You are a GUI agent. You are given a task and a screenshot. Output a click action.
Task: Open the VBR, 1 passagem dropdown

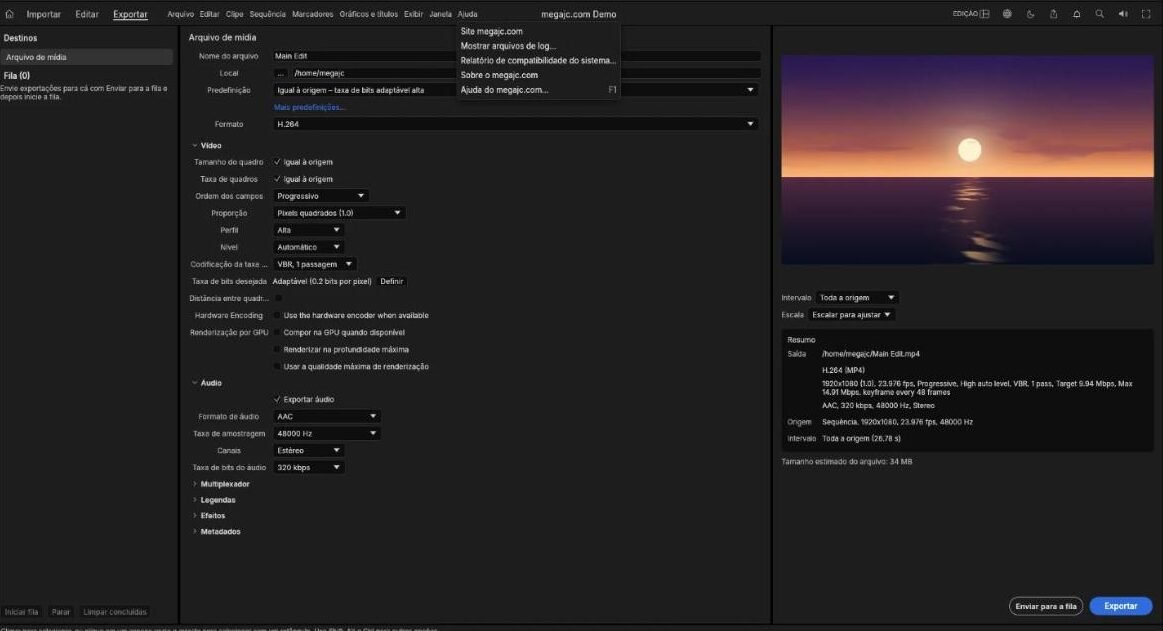314,264
